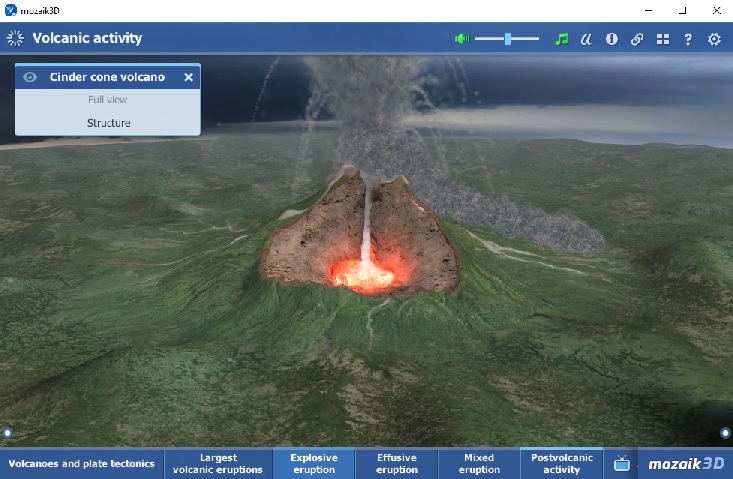Viewport: 733px width, 479px height.
Task: Toggle the green music note icon
Action: [561, 39]
